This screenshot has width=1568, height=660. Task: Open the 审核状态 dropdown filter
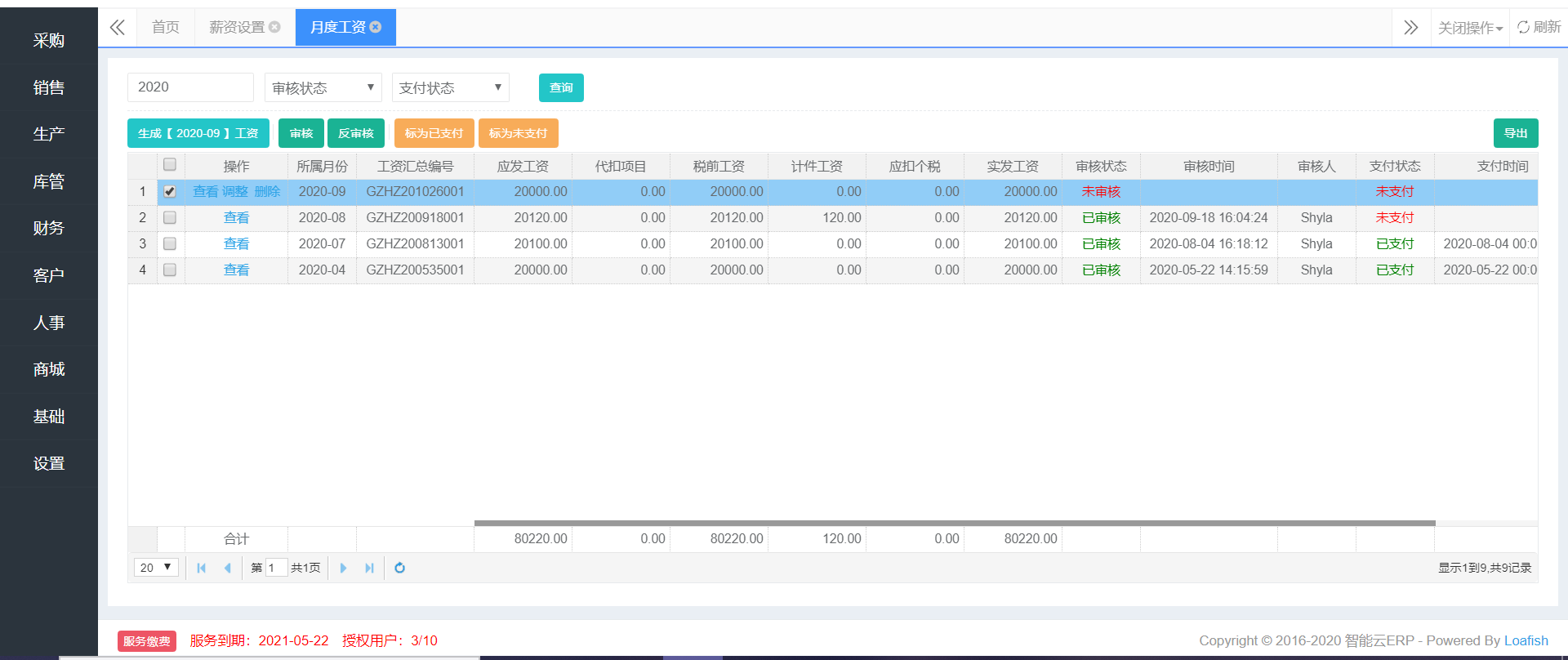(323, 87)
